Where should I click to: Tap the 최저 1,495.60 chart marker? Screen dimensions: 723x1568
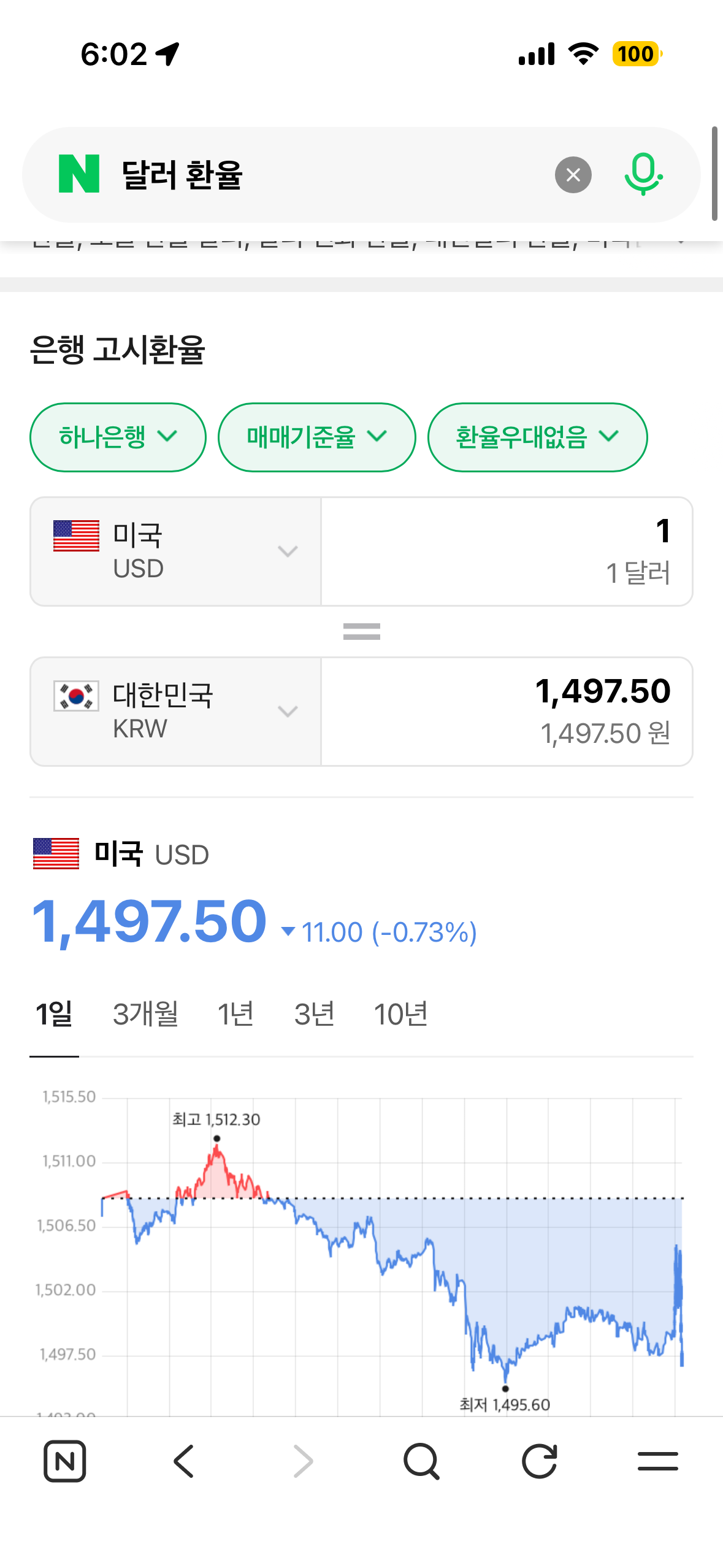[x=505, y=1389]
